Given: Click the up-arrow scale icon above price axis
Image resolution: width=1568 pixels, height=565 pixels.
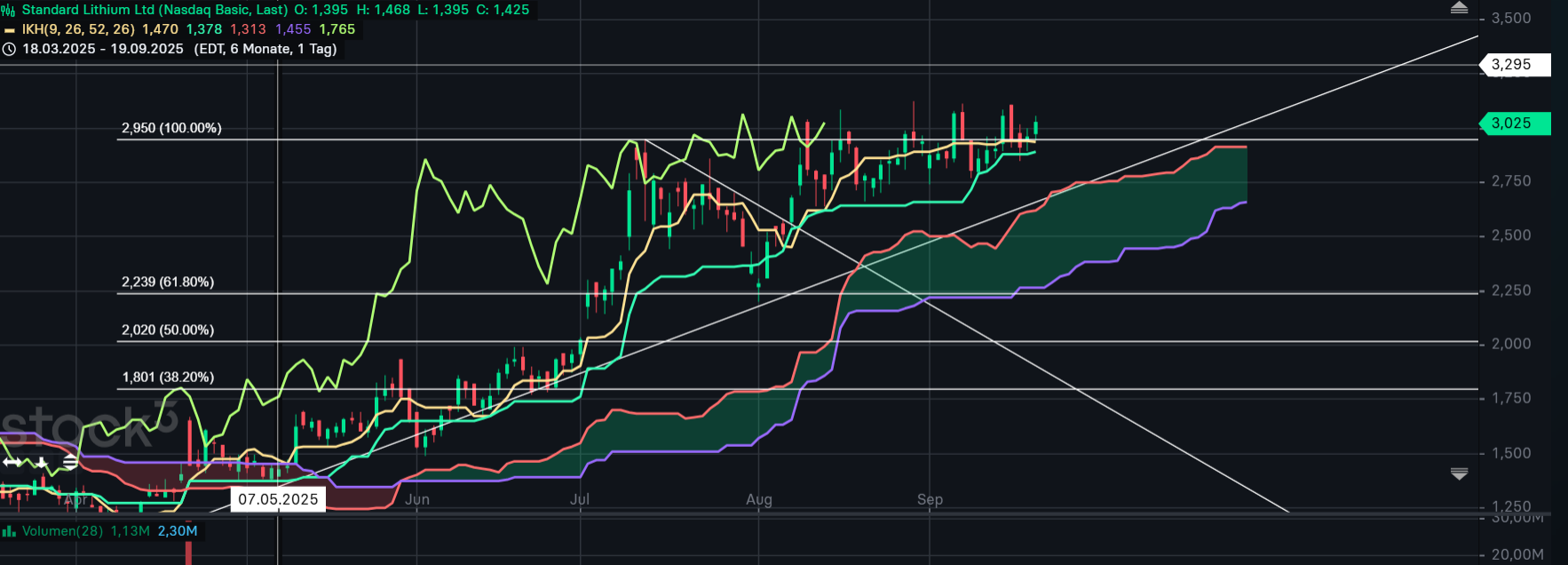Looking at the screenshot, I should (x=1459, y=8).
